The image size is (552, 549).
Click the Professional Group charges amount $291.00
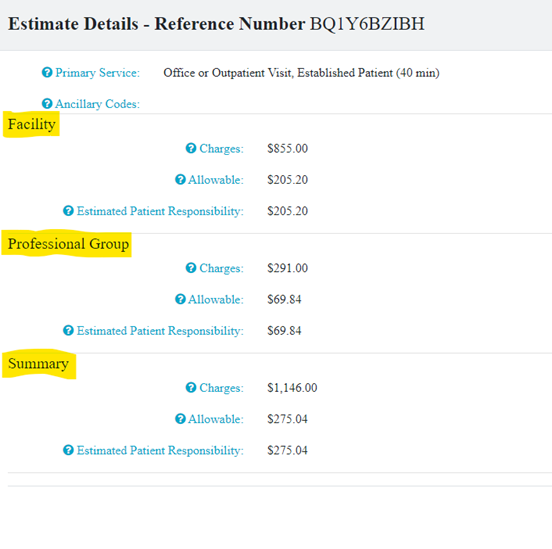click(288, 268)
